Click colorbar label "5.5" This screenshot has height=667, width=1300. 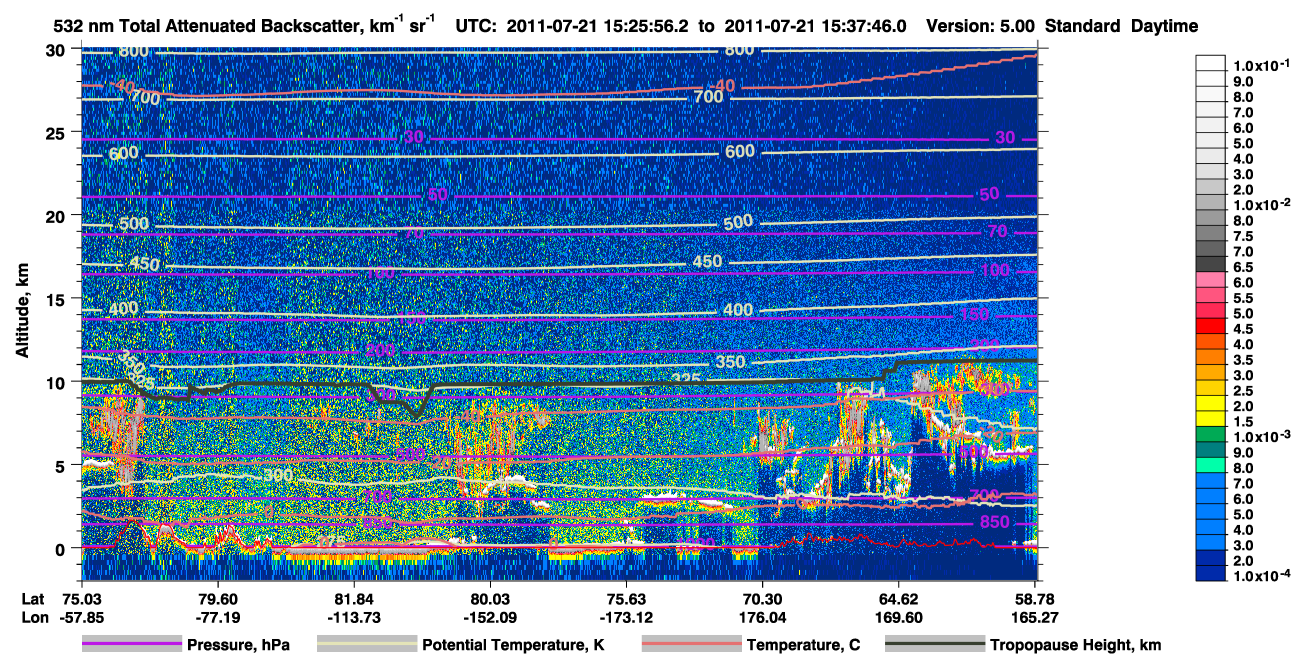pos(1244,298)
